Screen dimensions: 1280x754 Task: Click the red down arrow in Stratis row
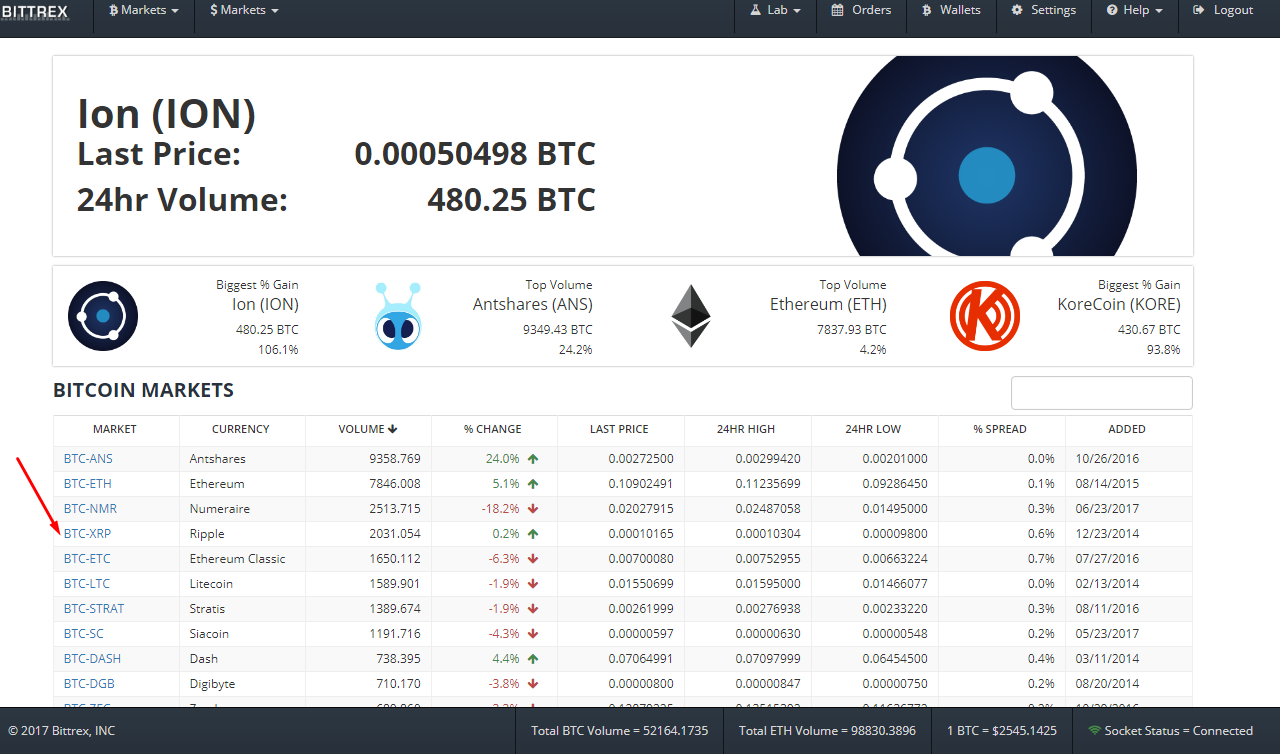click(533, 609)
